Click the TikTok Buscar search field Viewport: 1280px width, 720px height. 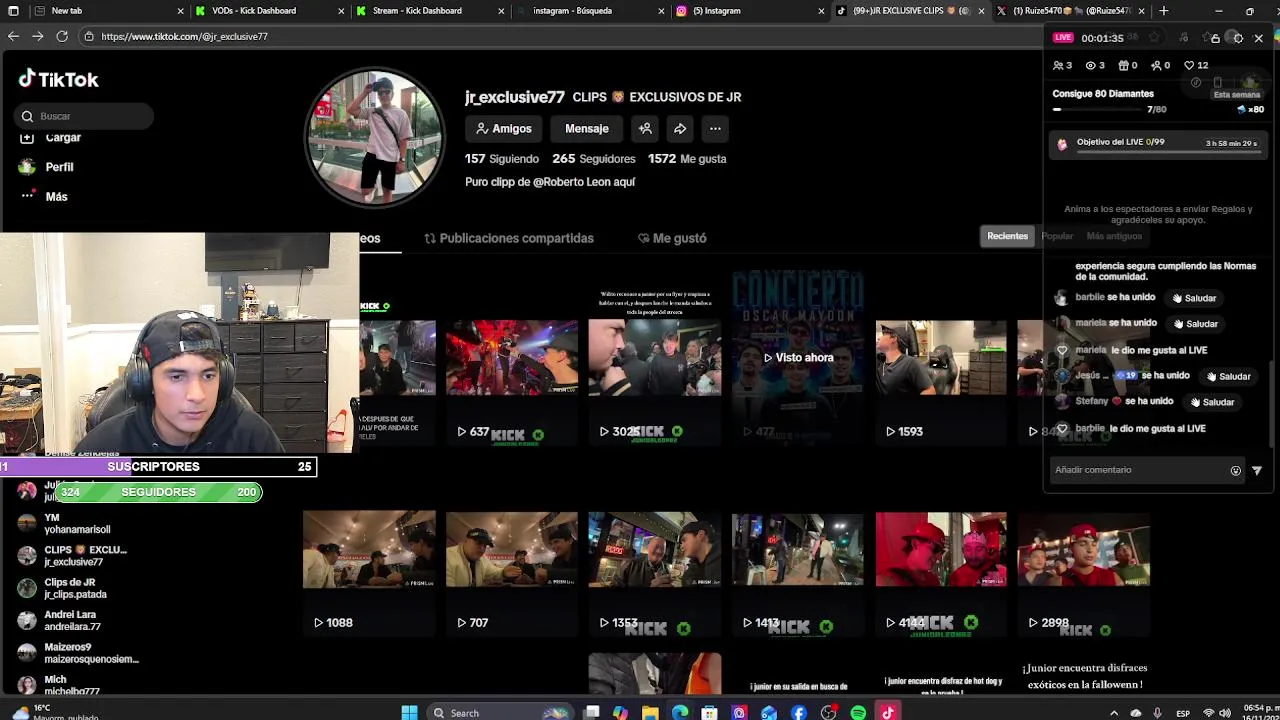tap(86, 116)
